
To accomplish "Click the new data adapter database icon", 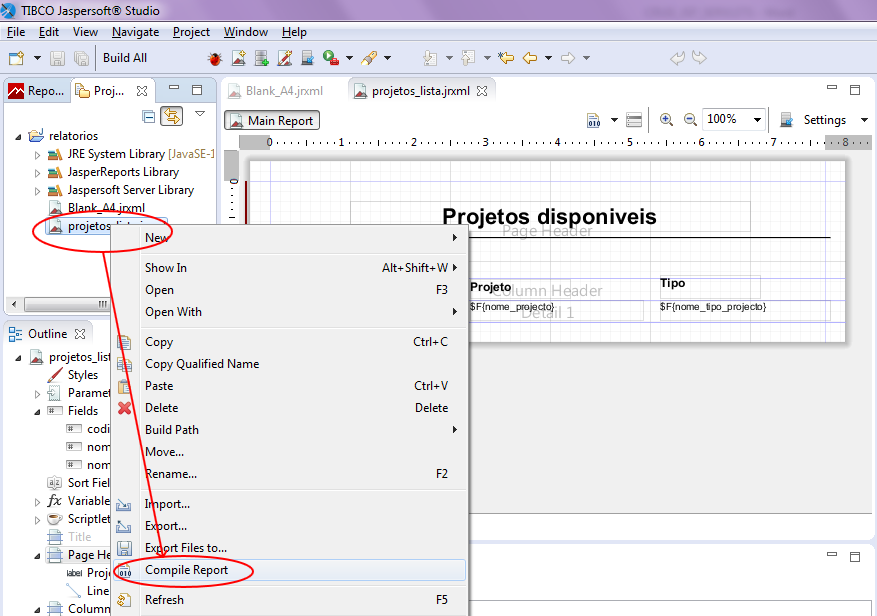I will tap(262, 58).
